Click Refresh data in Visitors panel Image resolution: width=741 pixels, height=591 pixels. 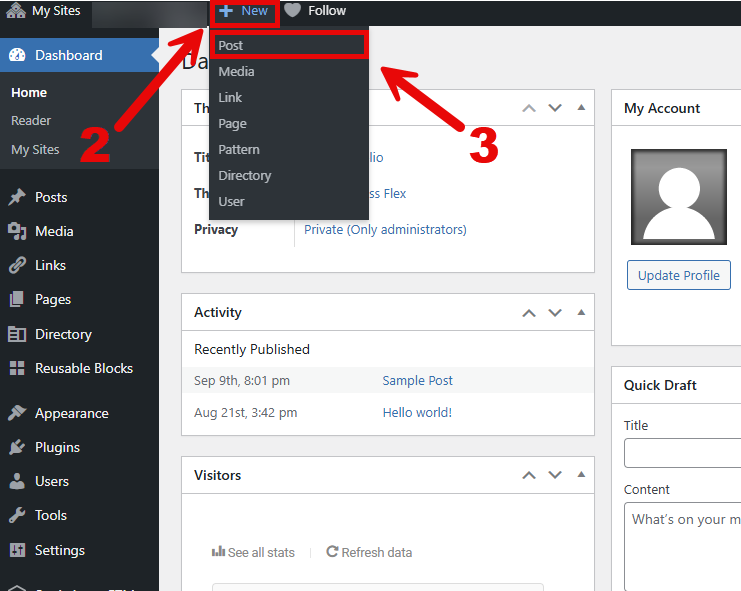coord(369,552)
